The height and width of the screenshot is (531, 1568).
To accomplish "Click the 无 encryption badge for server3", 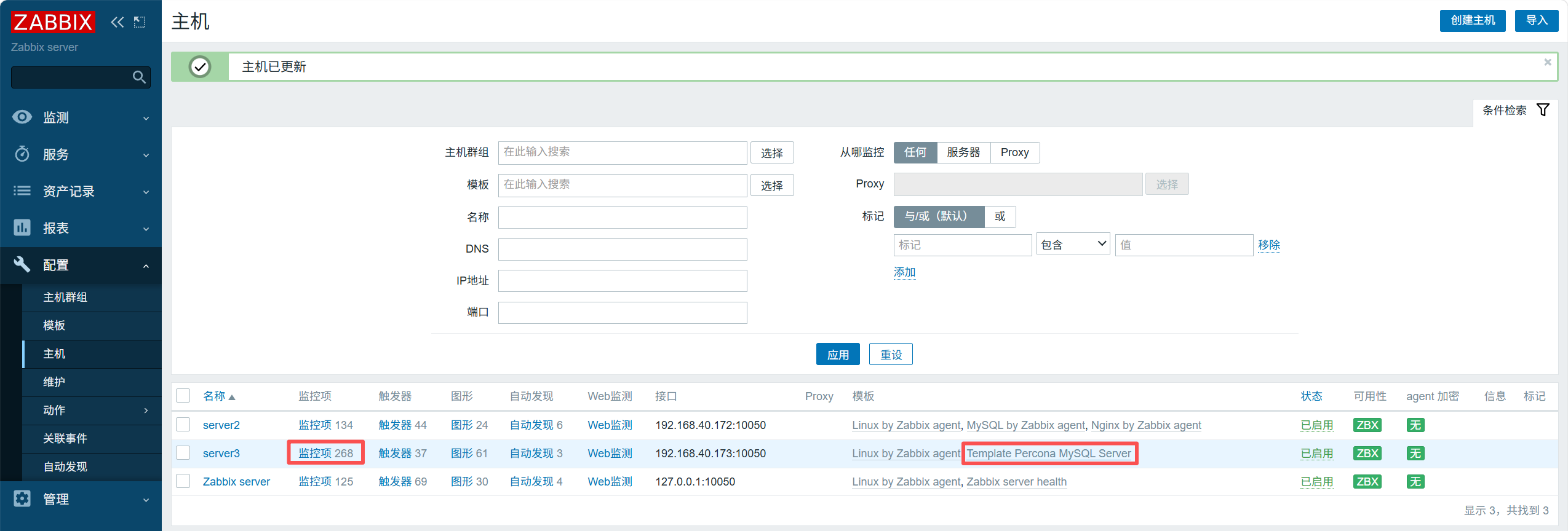I will tap(1415, 453).
